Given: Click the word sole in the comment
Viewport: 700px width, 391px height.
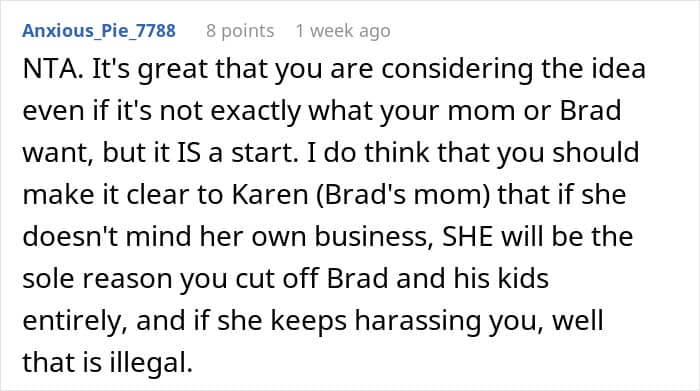Looking at the screenshot, I should point(49,279).
